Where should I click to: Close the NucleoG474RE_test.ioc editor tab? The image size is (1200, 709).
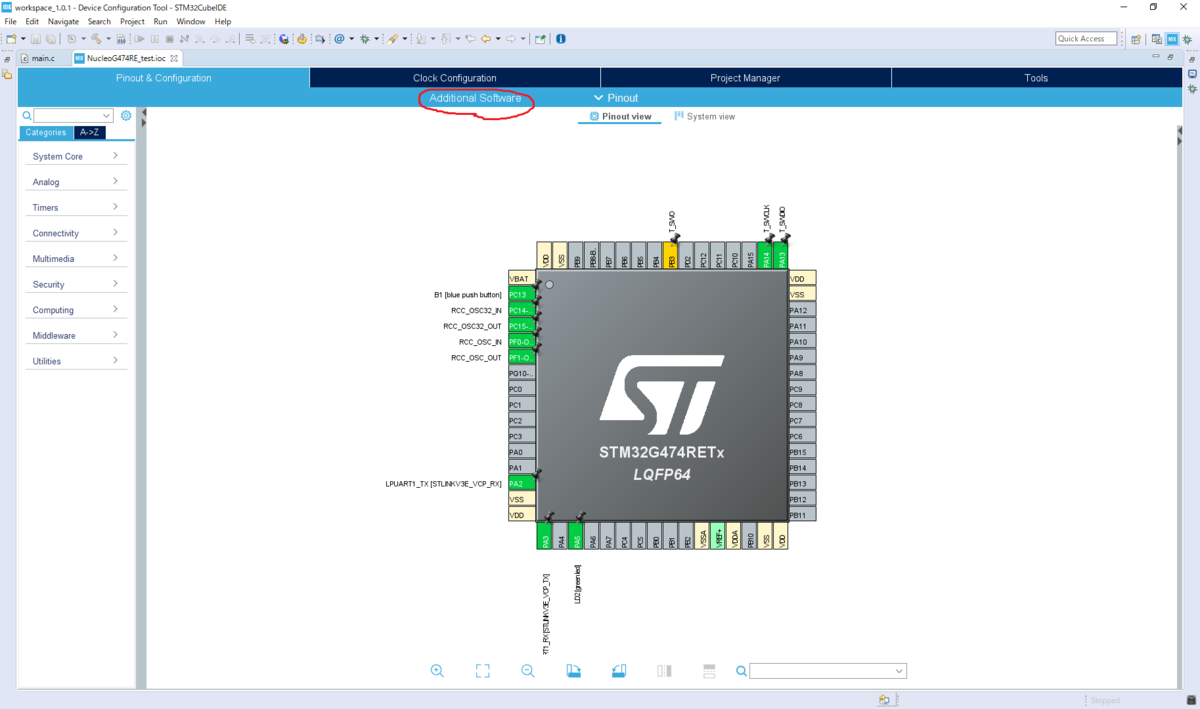coord(174,58)
